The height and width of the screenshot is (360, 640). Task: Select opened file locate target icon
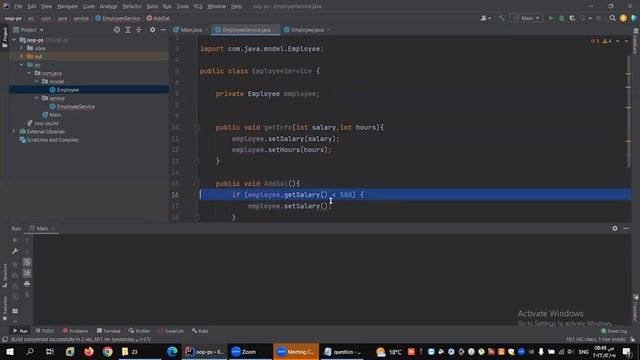[117, 30]
